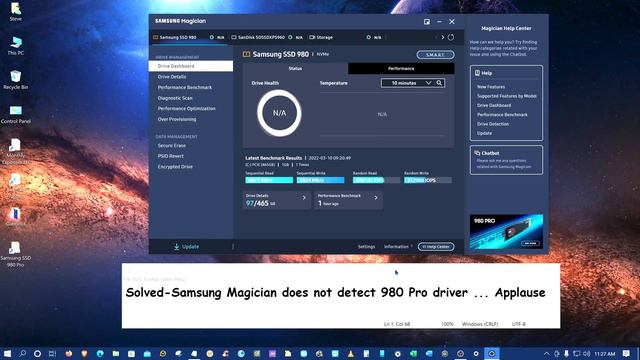The image size is (640, 360).
Task: Click the Help book icon in Magician Help Center
Action: [477, 73]
